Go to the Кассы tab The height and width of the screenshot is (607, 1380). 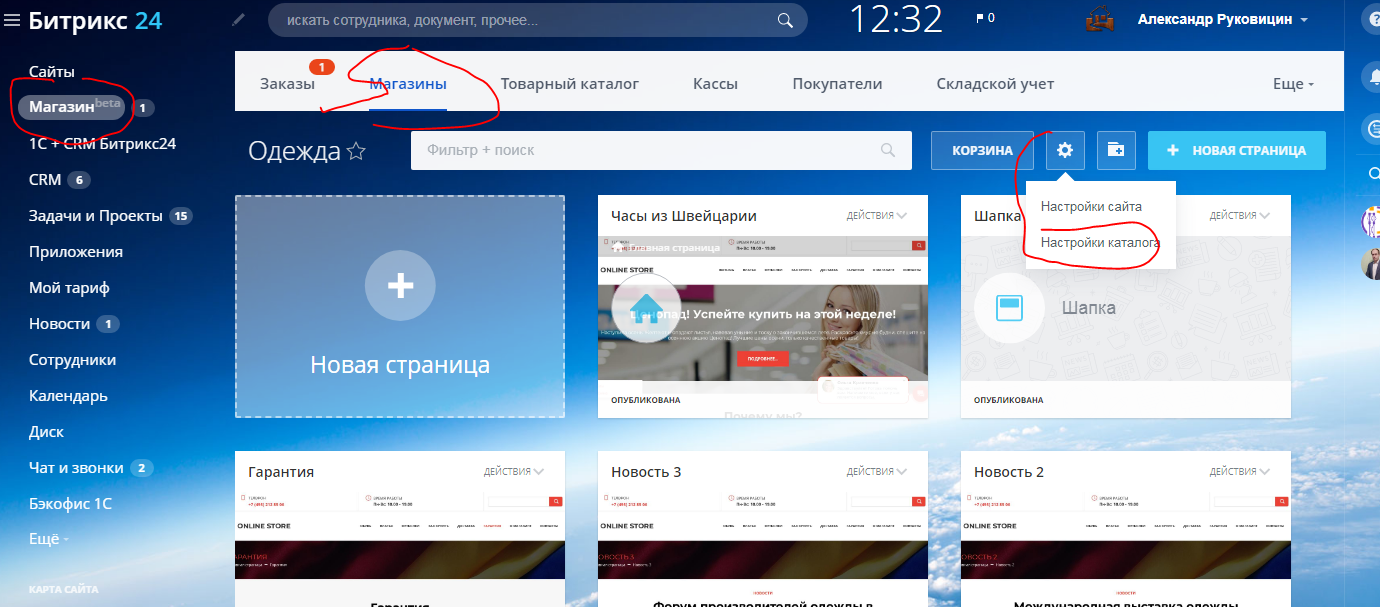tap(716, 84)
